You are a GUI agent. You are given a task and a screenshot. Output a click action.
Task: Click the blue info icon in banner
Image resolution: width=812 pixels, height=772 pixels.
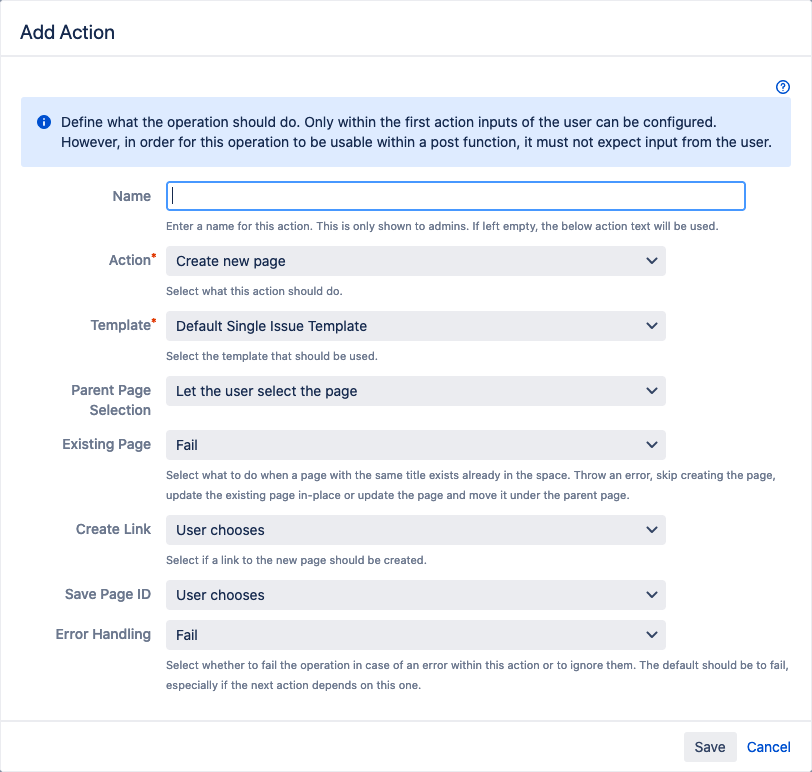(x=44, y=122)
